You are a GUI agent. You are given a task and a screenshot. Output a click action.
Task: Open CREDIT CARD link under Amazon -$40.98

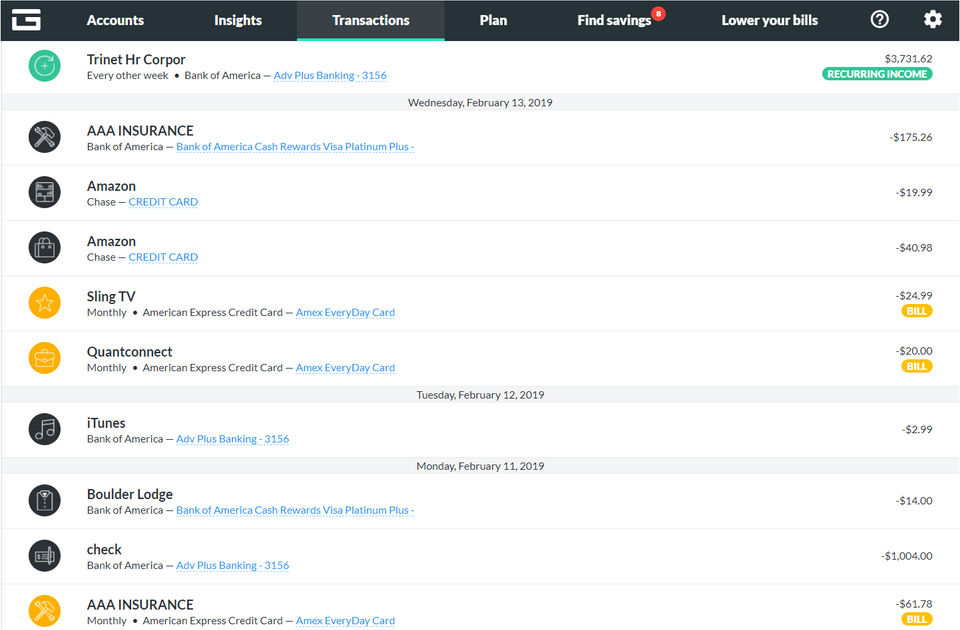pyautogui.click(x=163, y=257)
